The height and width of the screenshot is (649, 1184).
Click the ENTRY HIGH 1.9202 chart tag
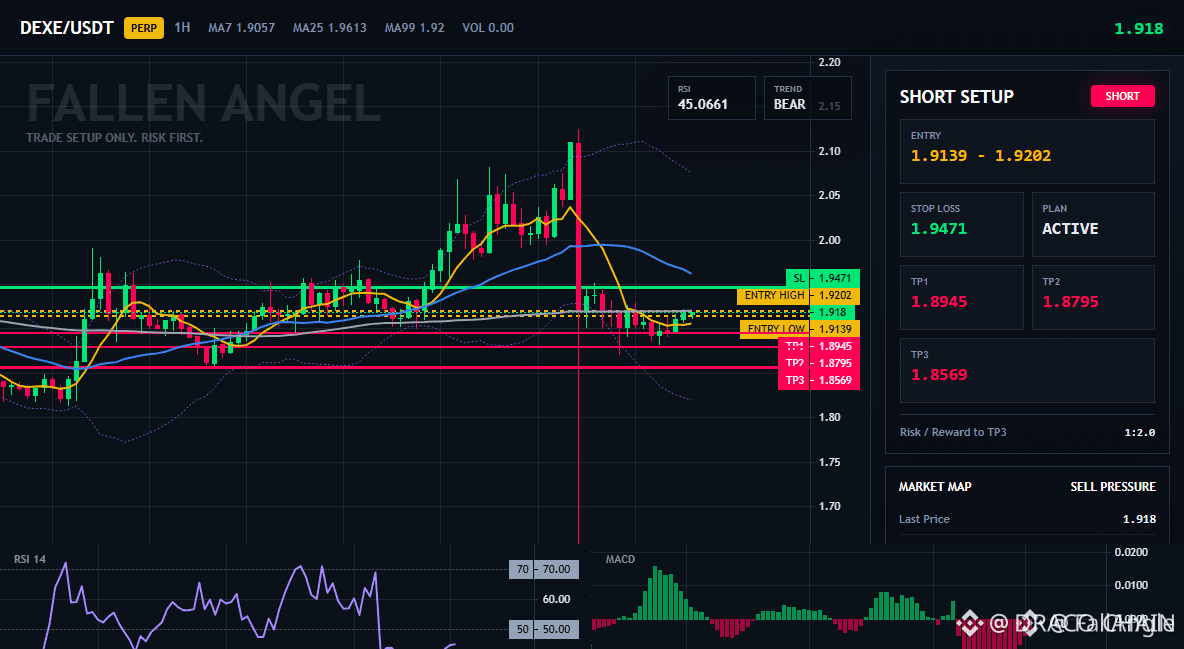point(798,295)
